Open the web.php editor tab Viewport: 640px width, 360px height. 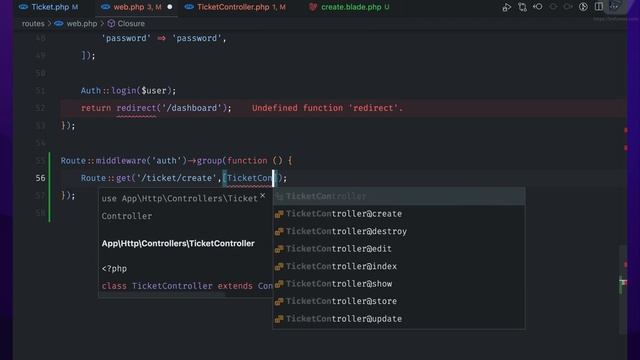(x=137, y=7)
